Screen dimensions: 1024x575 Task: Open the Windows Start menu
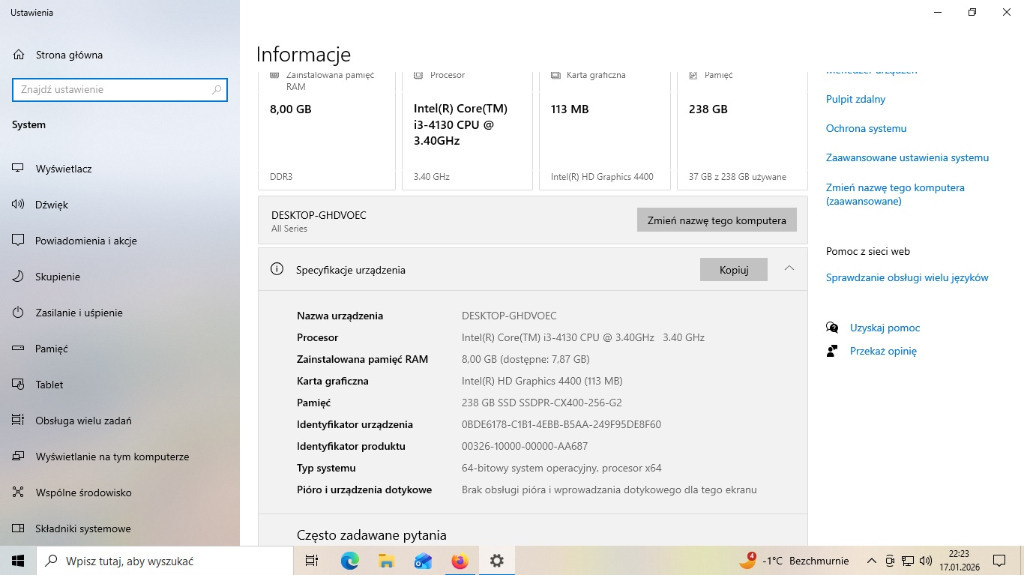18,561
